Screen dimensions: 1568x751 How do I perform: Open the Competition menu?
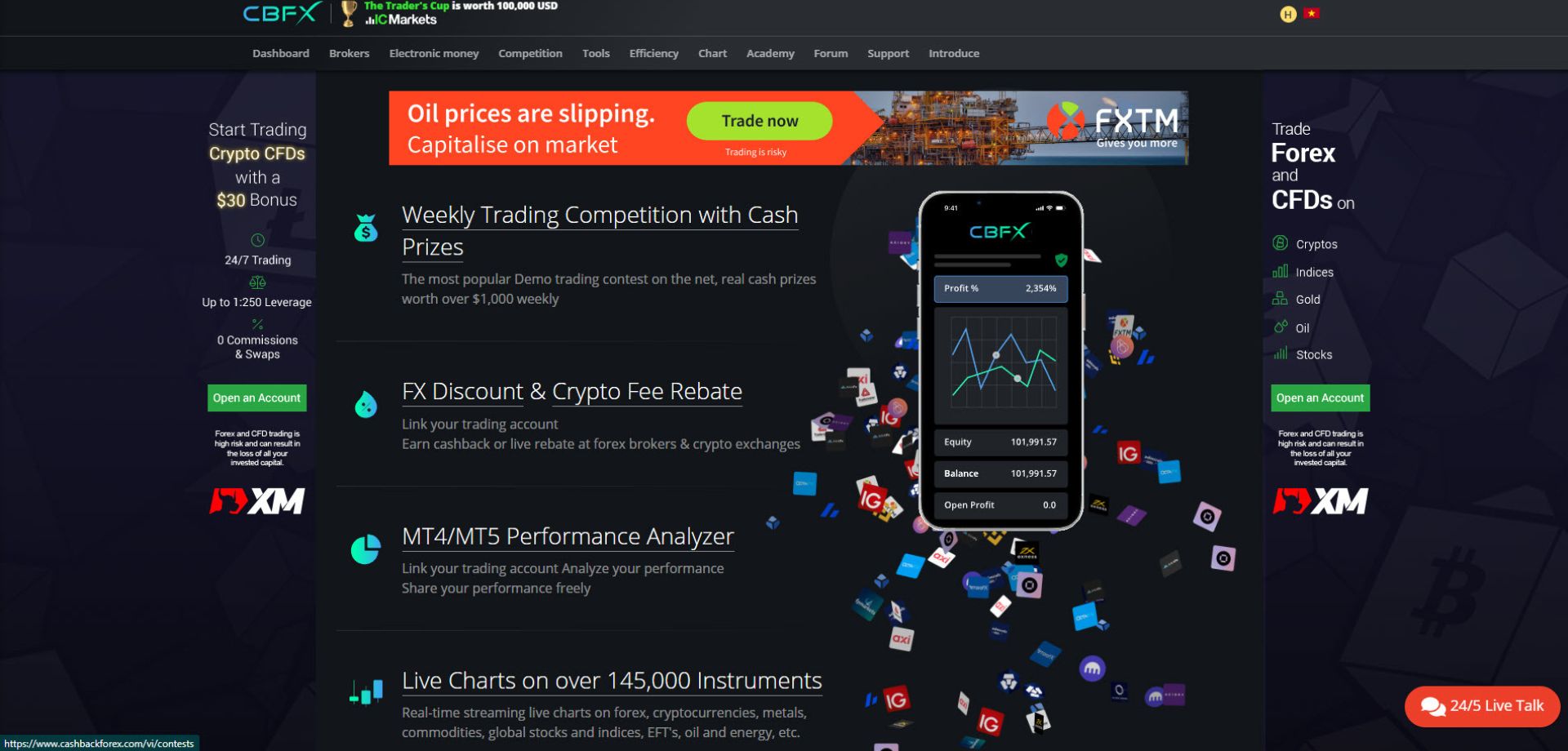coord(530,53)
